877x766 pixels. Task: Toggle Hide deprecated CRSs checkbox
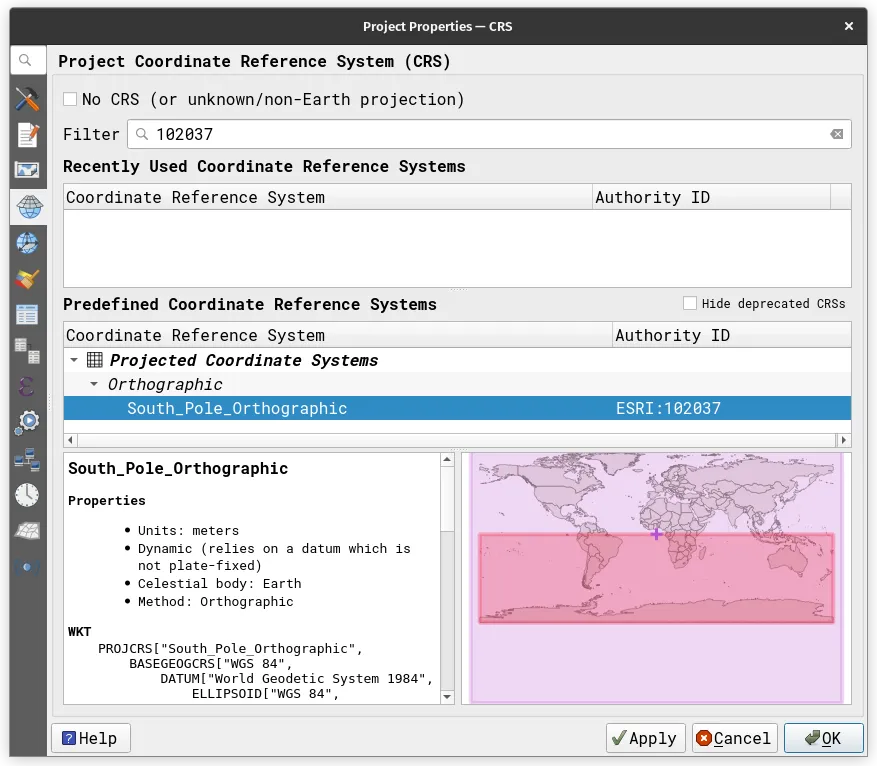tap(690, 303)
